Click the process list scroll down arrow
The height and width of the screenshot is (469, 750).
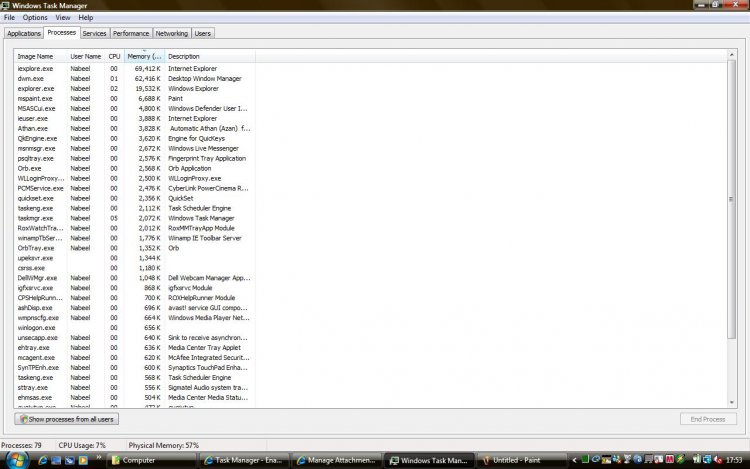click(731, 403)
